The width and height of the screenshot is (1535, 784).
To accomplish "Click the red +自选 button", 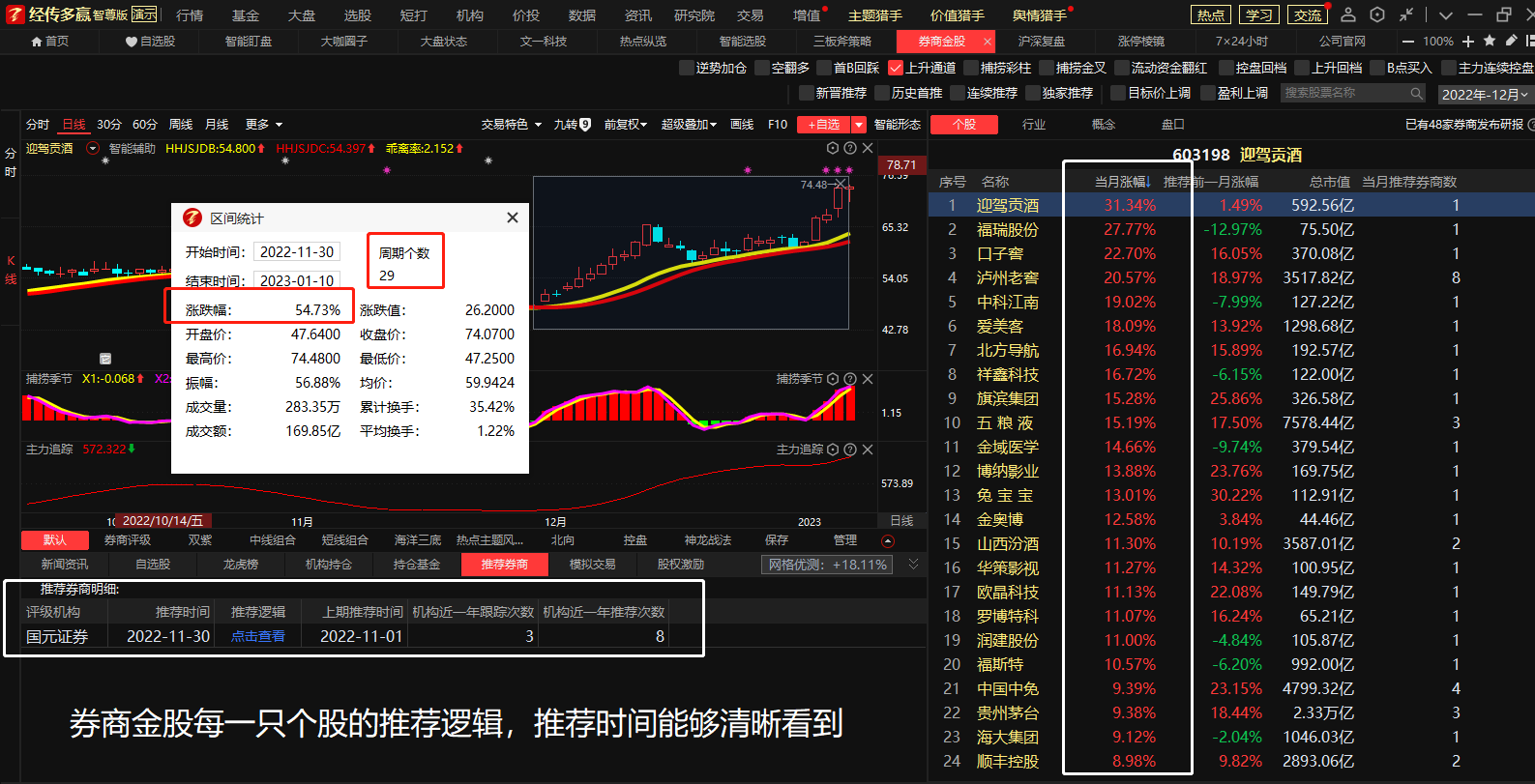I will point(823,125).
